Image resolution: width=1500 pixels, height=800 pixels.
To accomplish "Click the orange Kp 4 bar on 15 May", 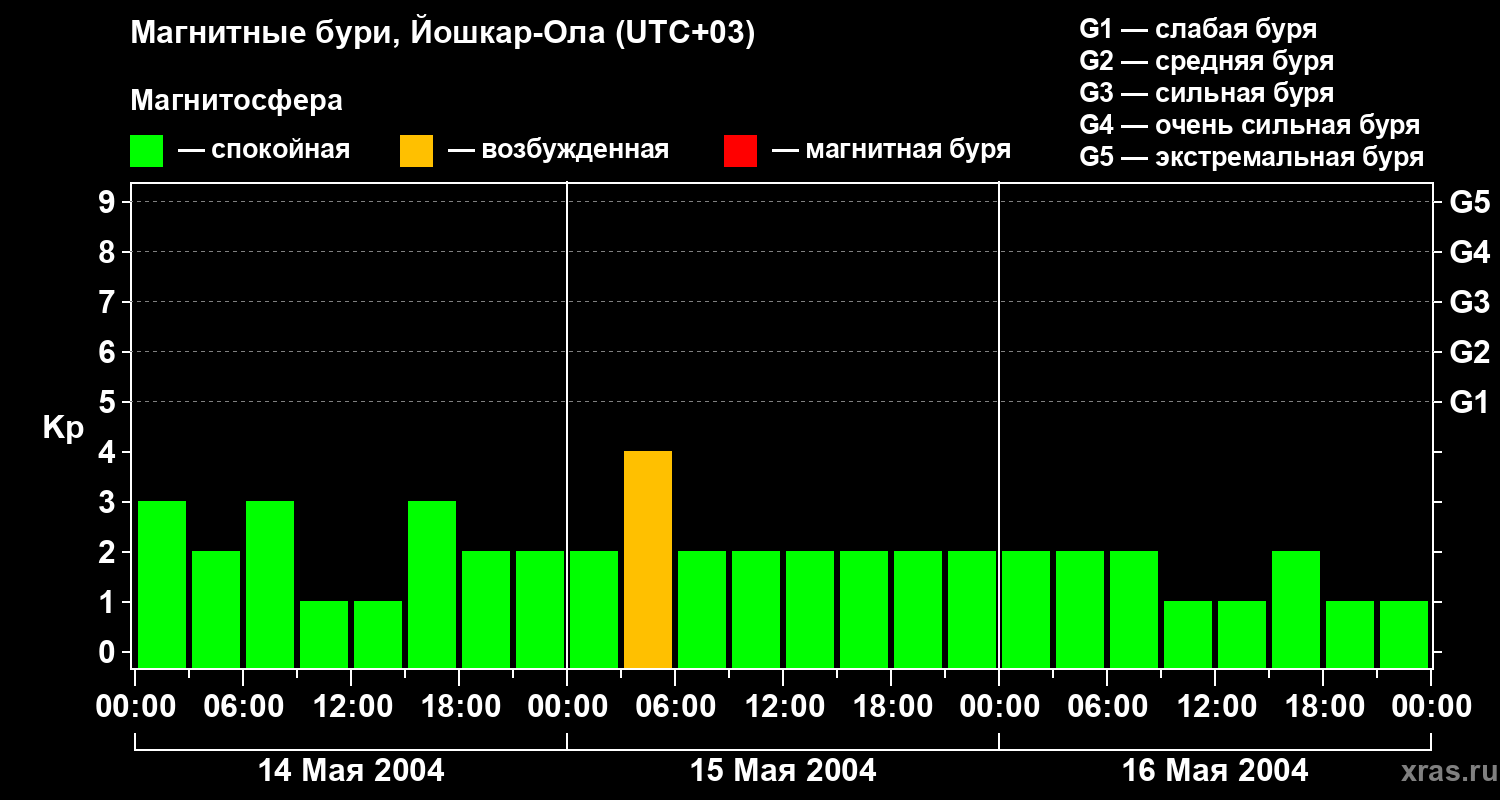I will tap(648, 560).
